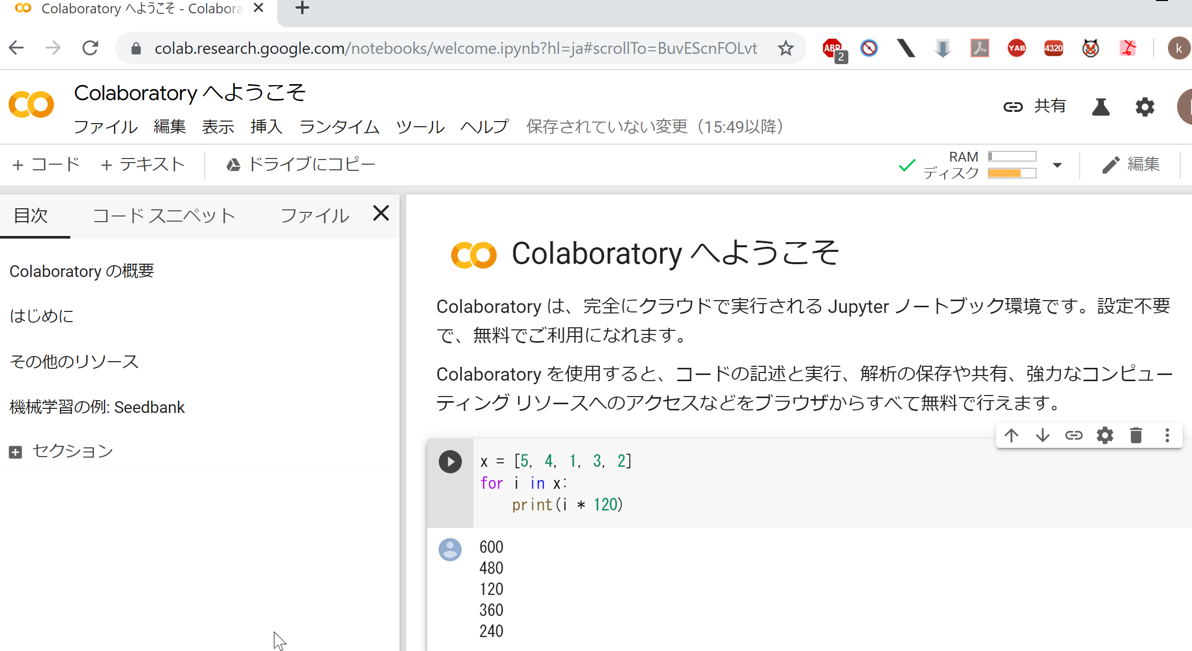Click the PDF extension icon

click(979, 49)
